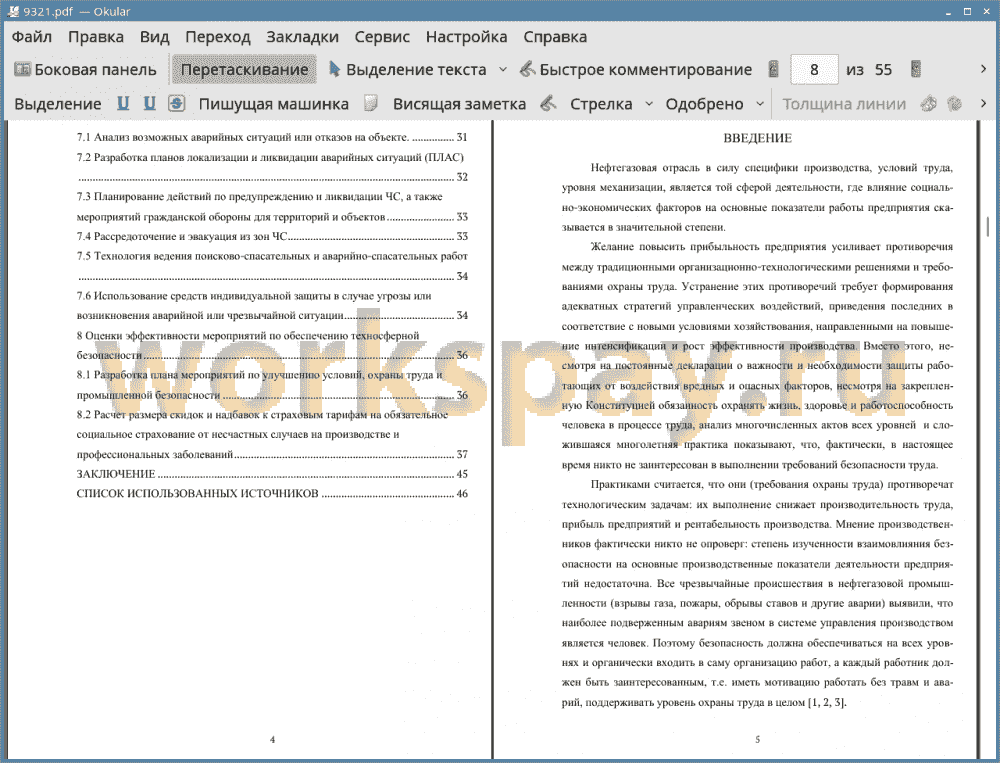Click the total pages button showing 55
The height and width of the screenshot is (763, 1000).
[883, 70]
